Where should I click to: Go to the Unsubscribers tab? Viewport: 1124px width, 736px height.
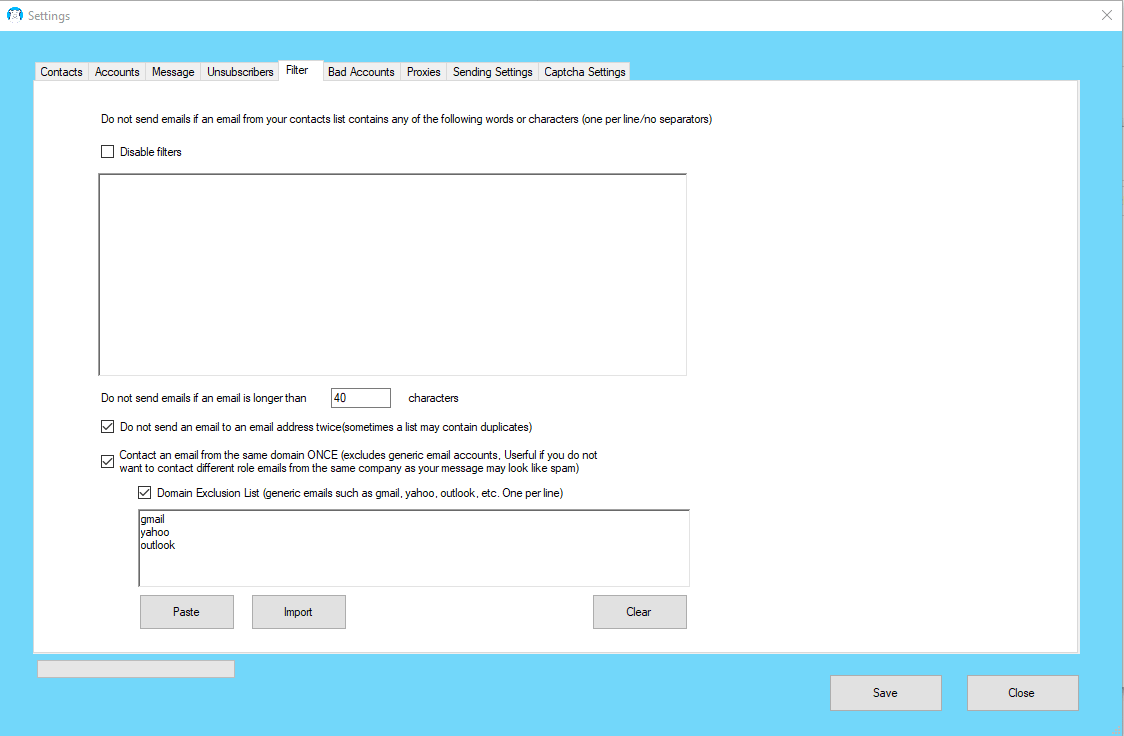240,72
